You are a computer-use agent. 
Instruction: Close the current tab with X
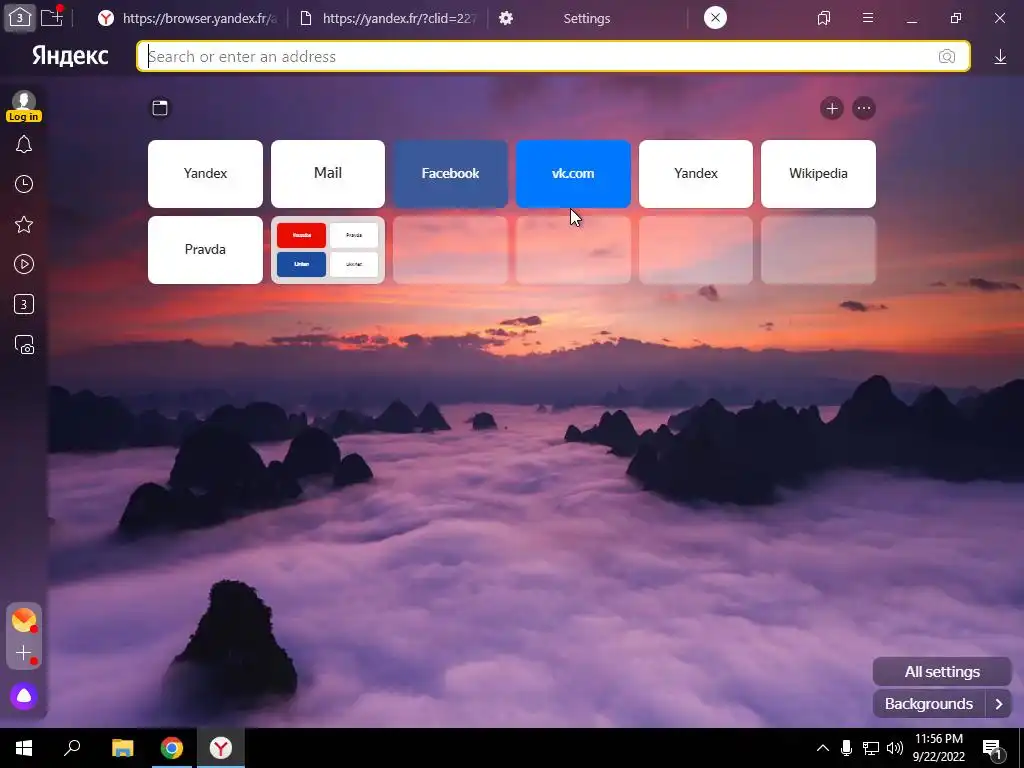point(715,18)
